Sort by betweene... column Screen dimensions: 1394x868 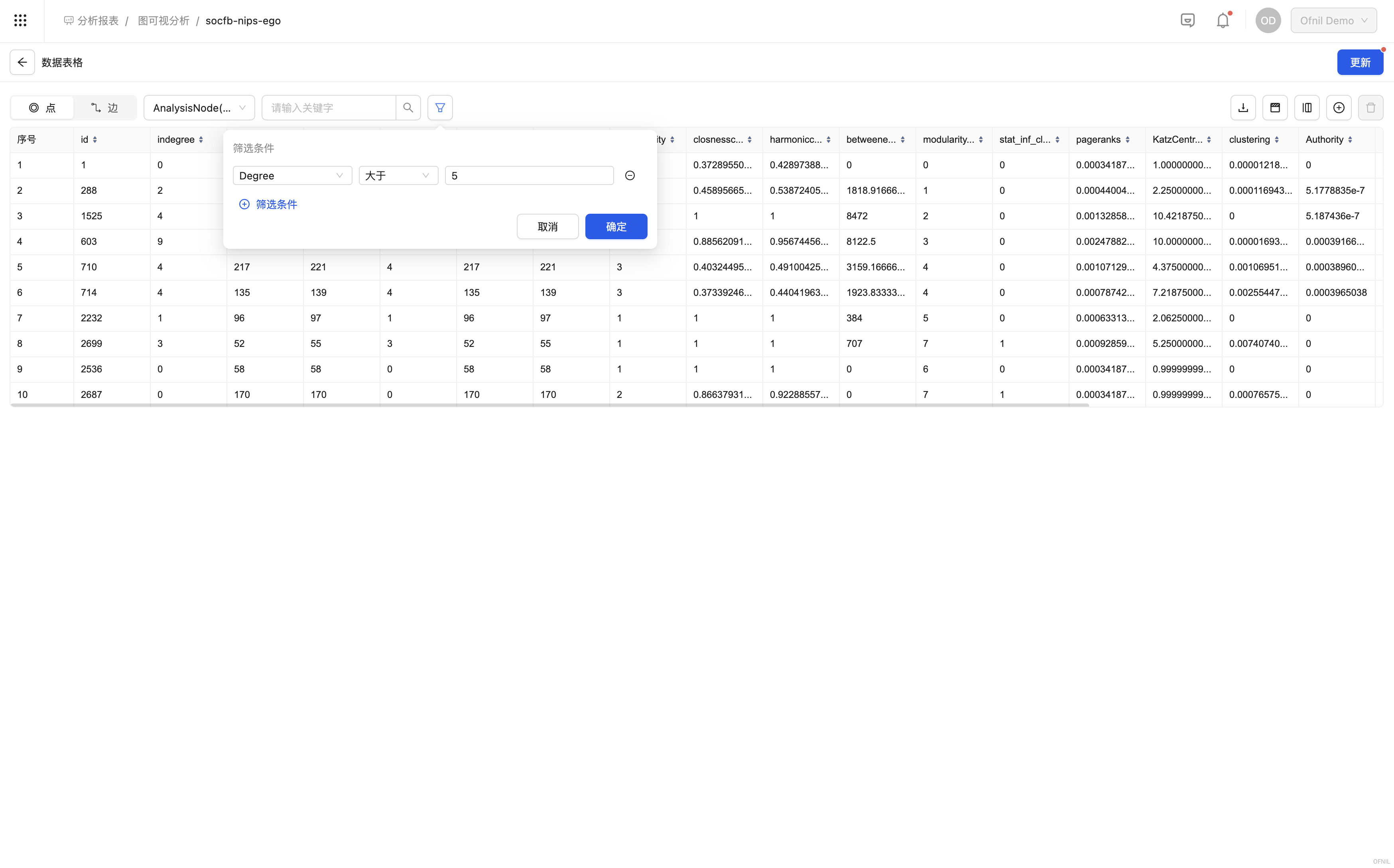click(x=902, y=140)
